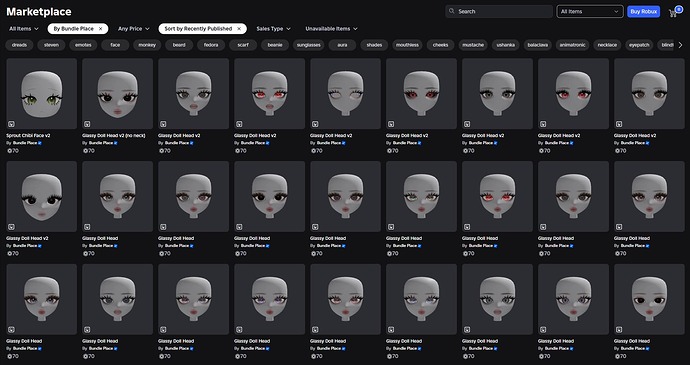The height and width of the screenshot is (365, 690).
Task: Click verified badge under Sprout Chibi Face v2
Action: click(x=40, y=143)
